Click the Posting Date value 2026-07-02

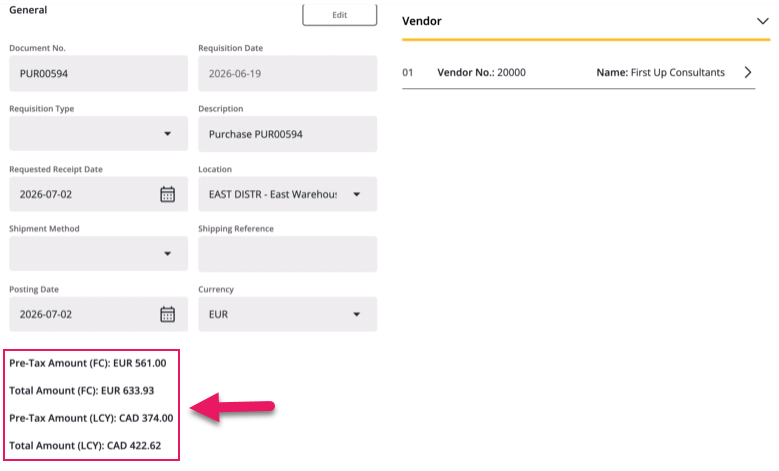(x=46, y=314)
